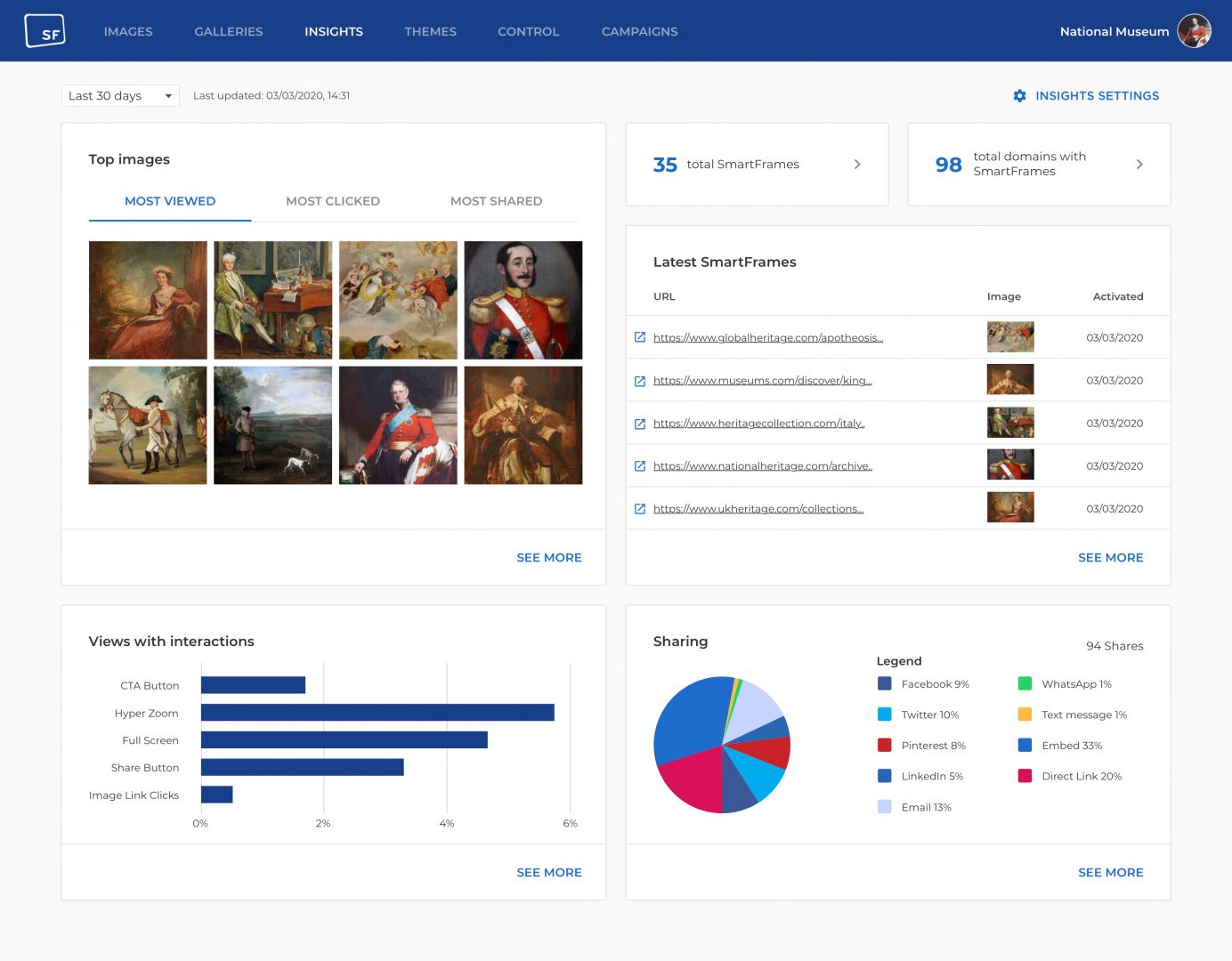Open external link icon for ukheritage.com row

639,509
